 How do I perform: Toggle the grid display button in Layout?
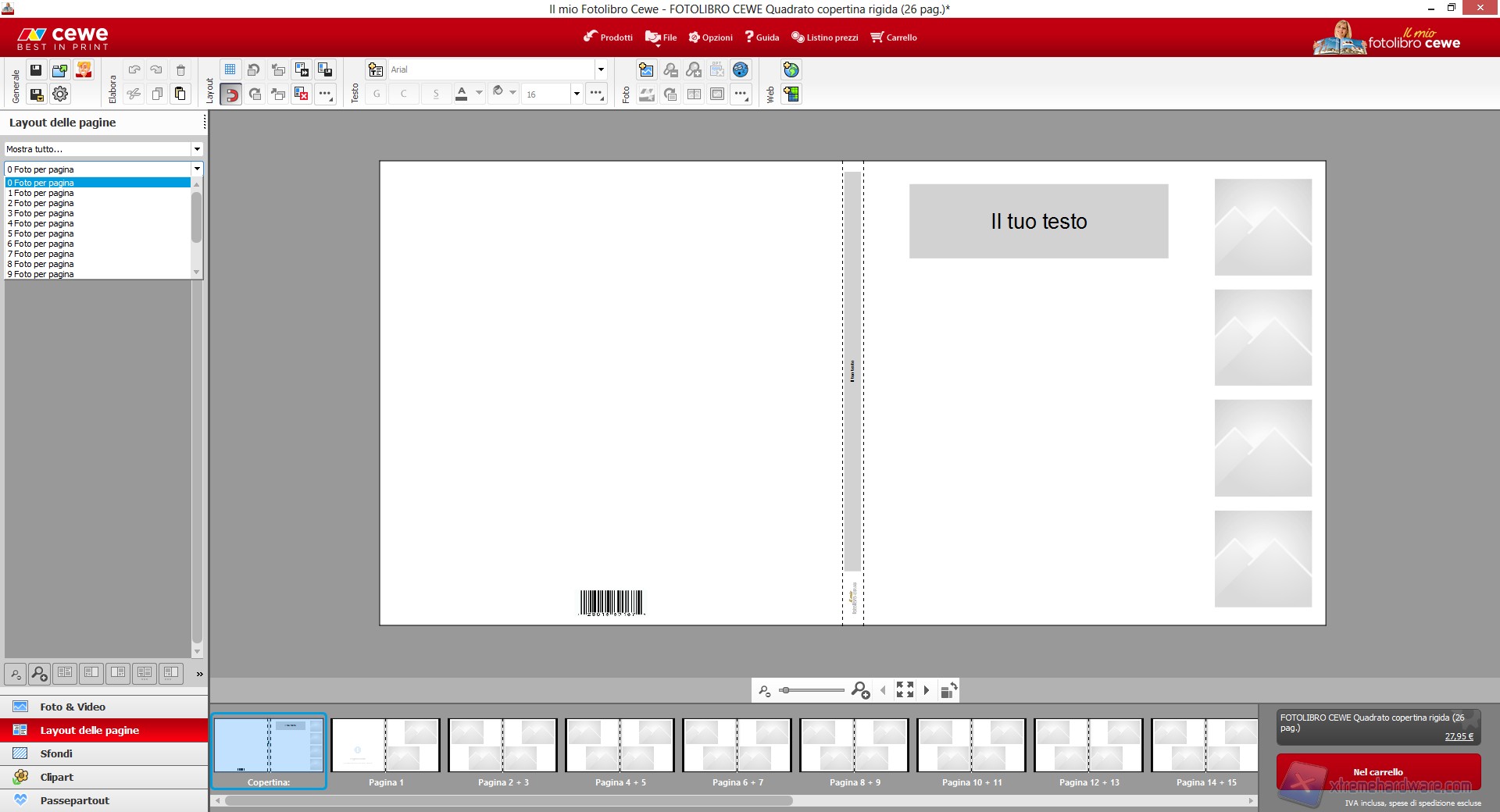[230, 70]
